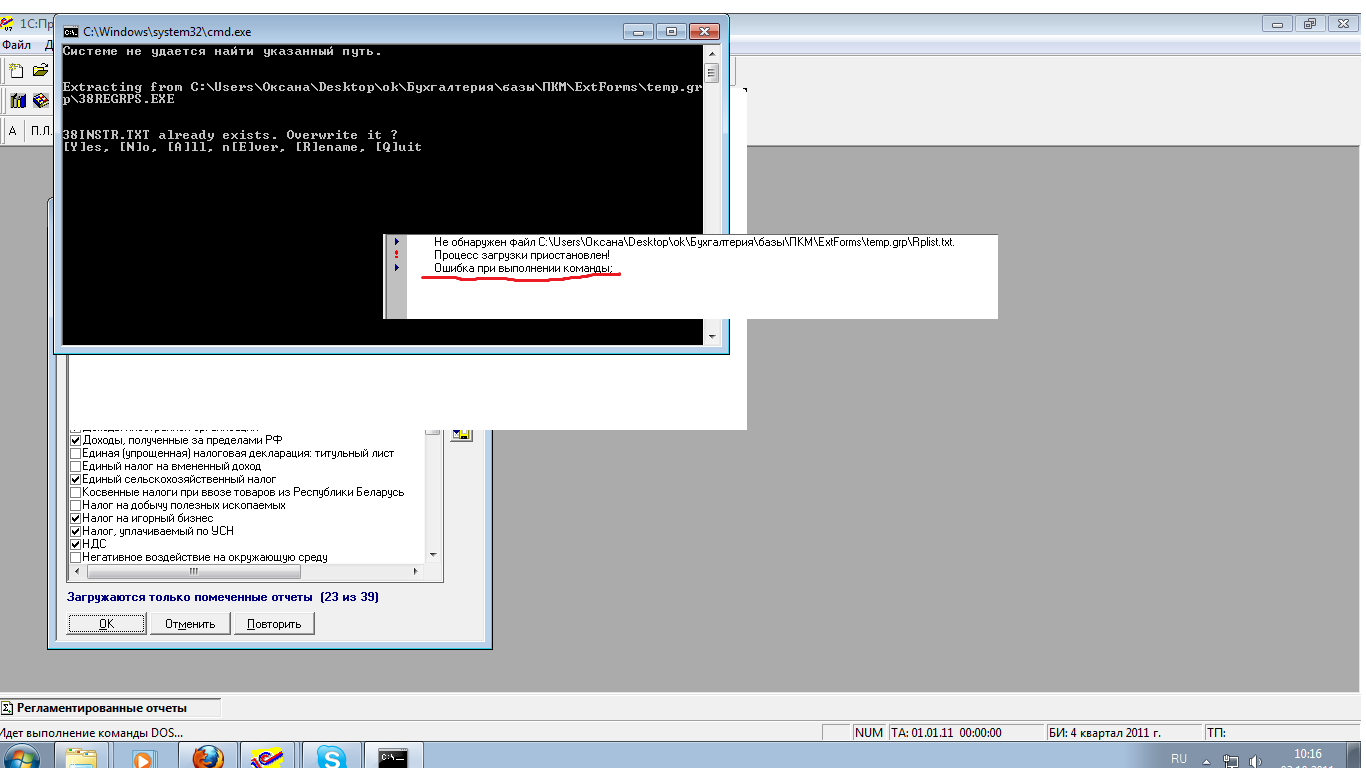
Task: Open Windows Explorer from the taskbar
Action: (81, 757)
